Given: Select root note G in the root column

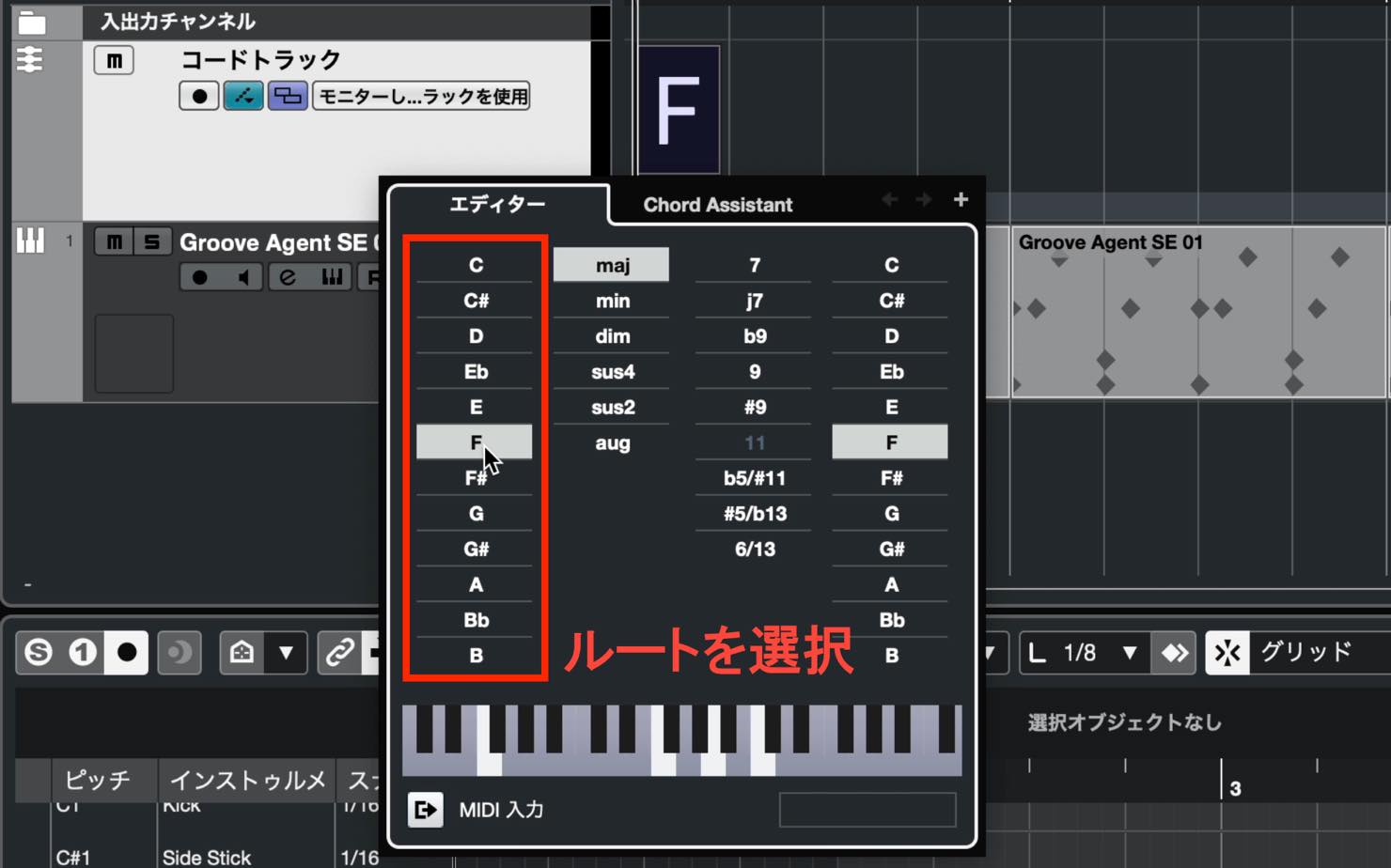Looking at the screenshot, I should (x=475, y=514).
